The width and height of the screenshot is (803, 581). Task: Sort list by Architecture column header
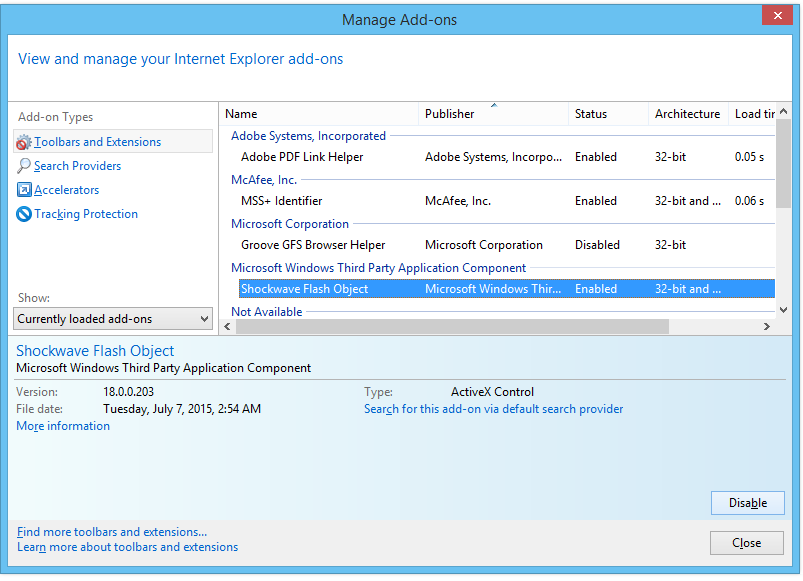(688, 114)
